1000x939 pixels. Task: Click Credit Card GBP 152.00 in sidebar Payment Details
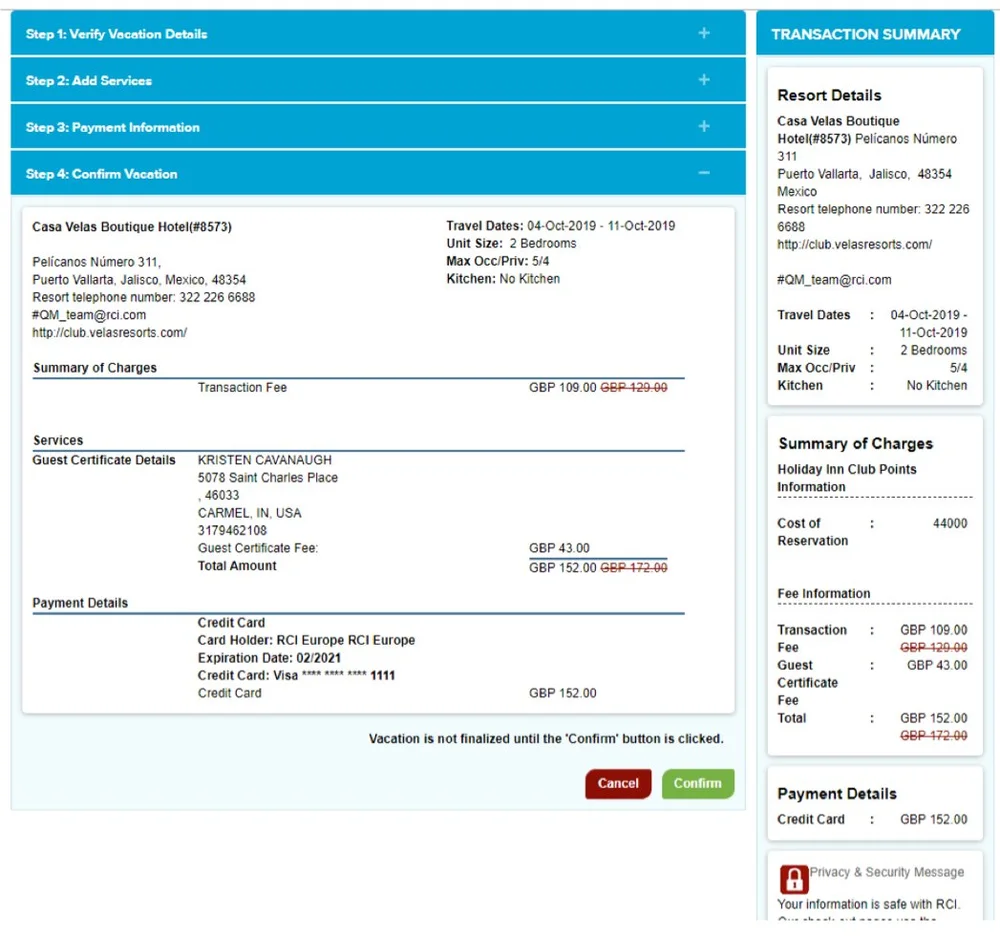pos(872,819)
